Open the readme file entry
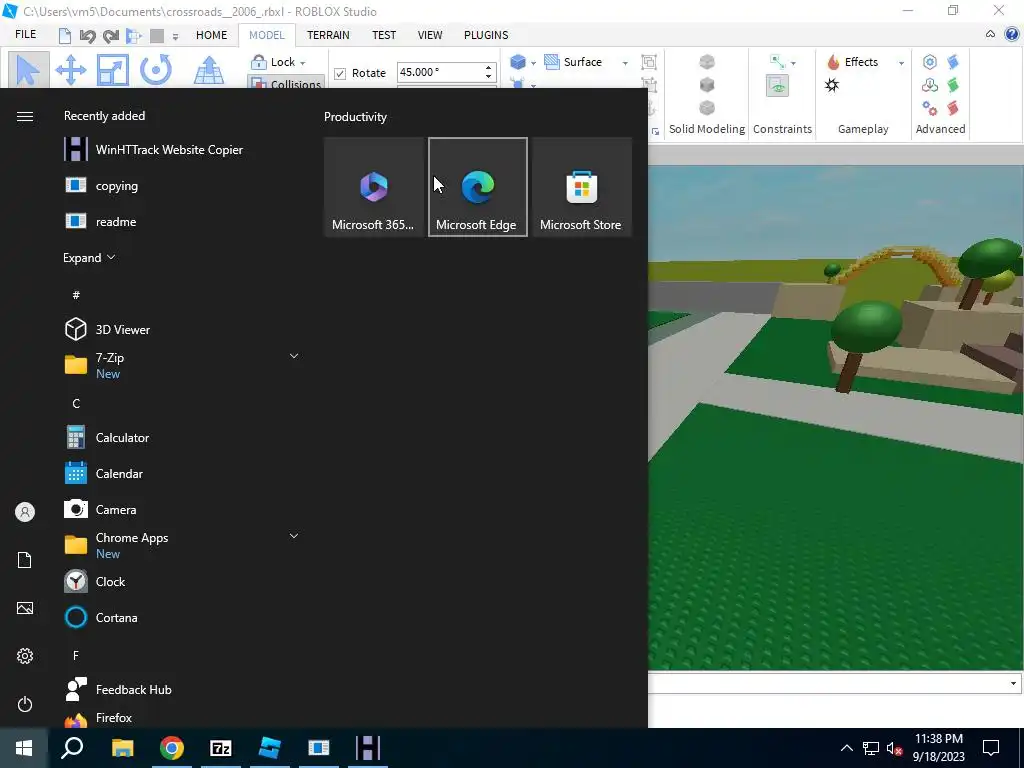Viewport: 1024px width, 768px height. coord(101,221)
